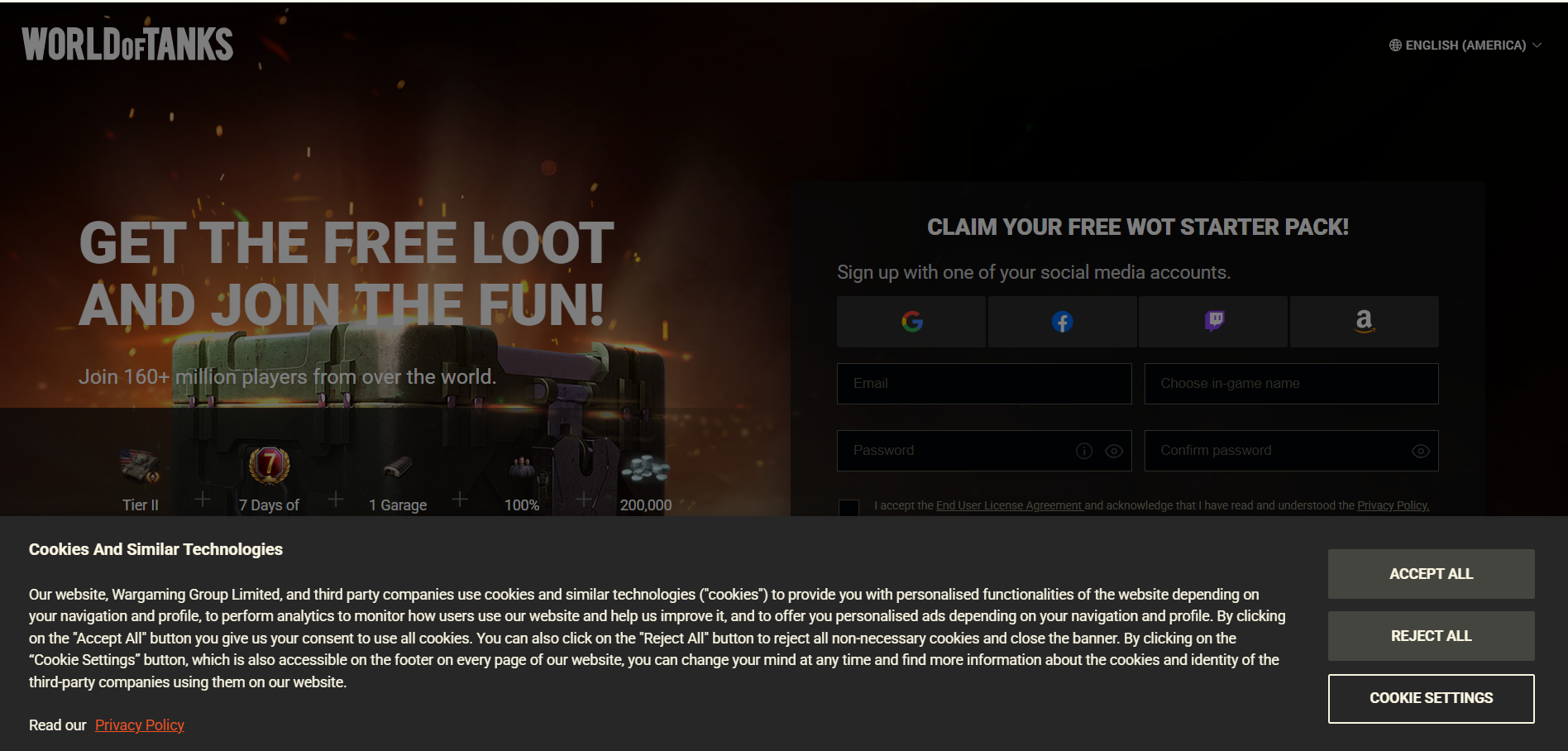Click the 7 Days premium badge icon

(270, 465)
